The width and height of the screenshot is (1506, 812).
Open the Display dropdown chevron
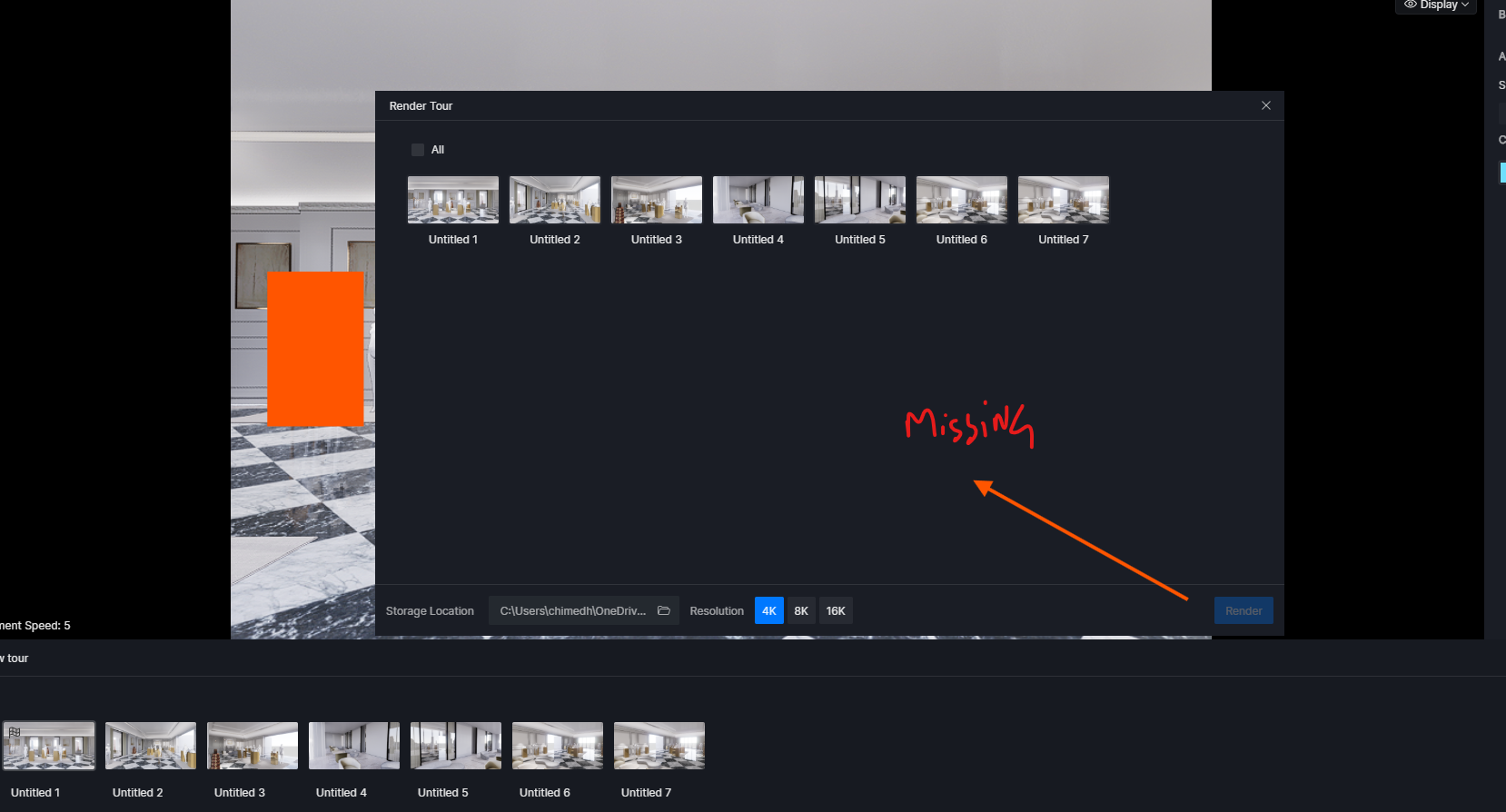click(1464, 5)
